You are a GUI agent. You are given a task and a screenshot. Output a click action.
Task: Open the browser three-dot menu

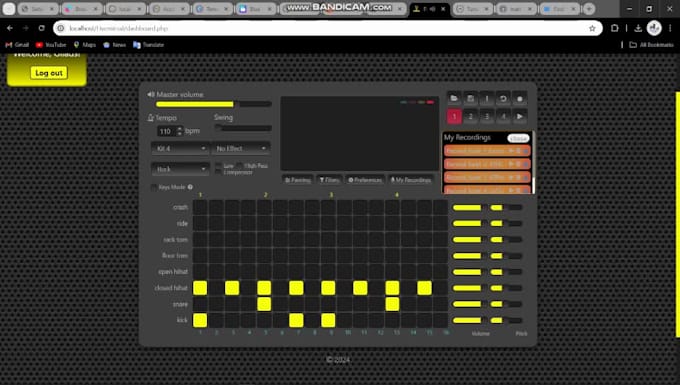670,28
